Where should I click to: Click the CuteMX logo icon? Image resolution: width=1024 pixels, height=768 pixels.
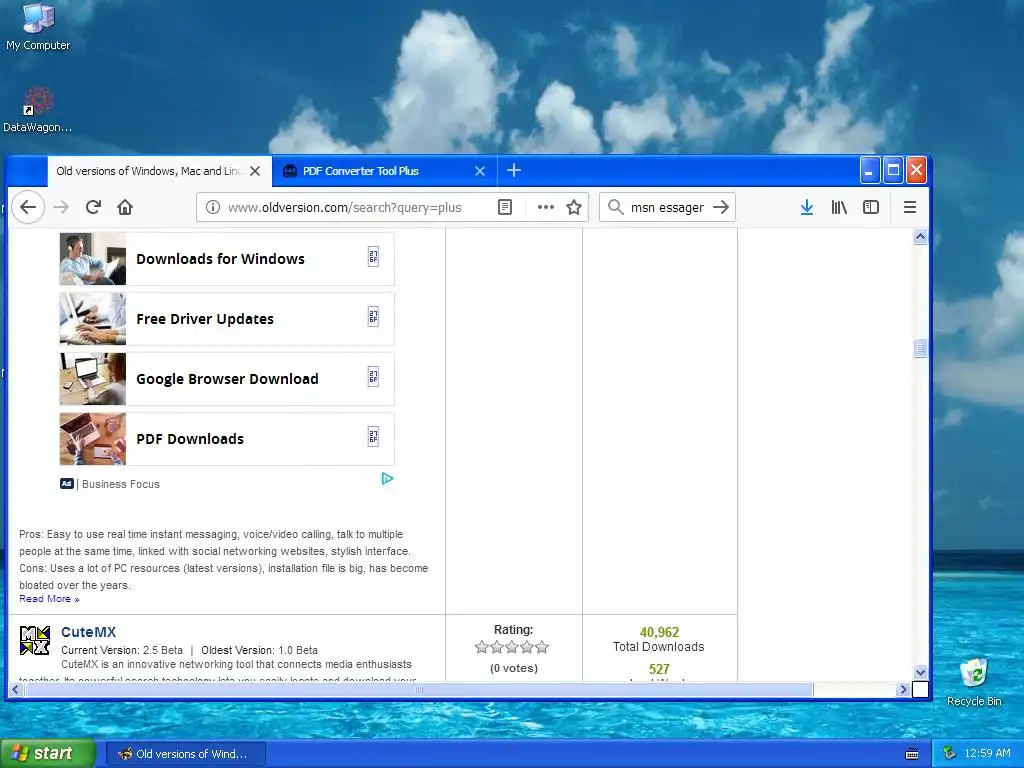click(35, 641)
